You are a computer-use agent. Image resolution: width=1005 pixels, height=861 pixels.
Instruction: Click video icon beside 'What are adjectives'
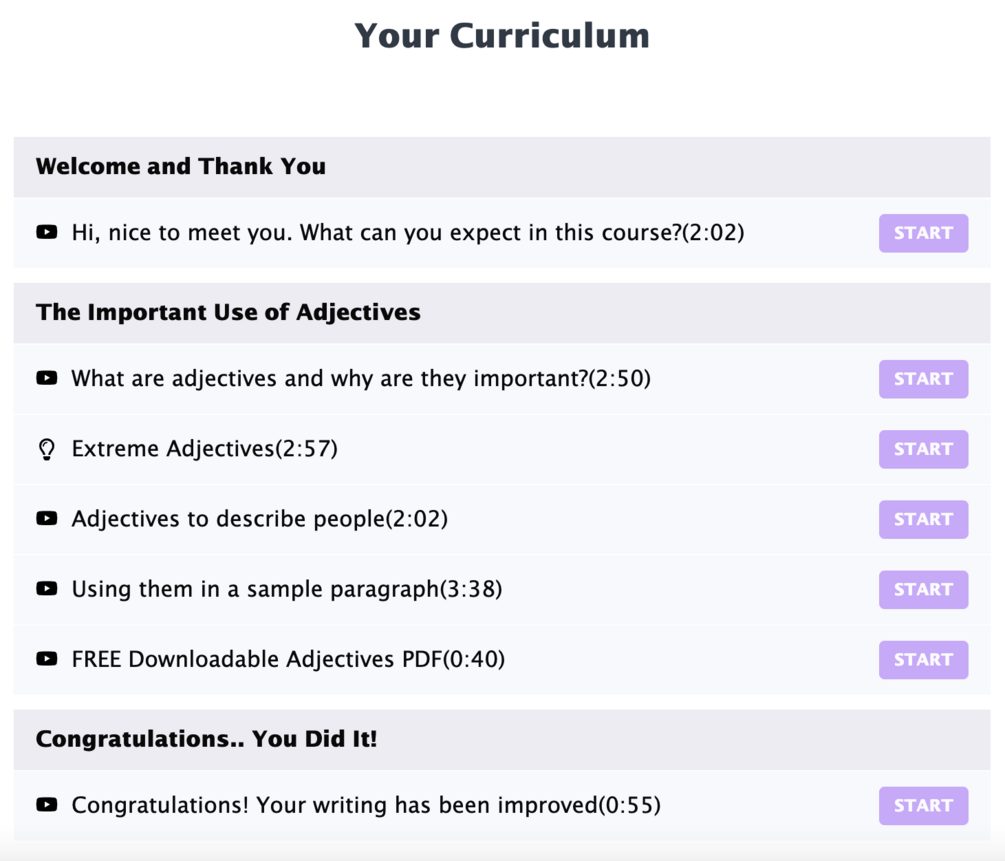pos(46,379)
